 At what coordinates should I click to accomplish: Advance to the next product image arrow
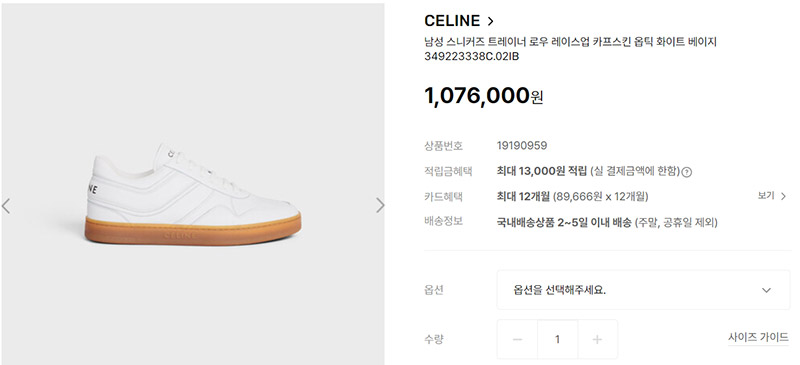tap(380, 205)
